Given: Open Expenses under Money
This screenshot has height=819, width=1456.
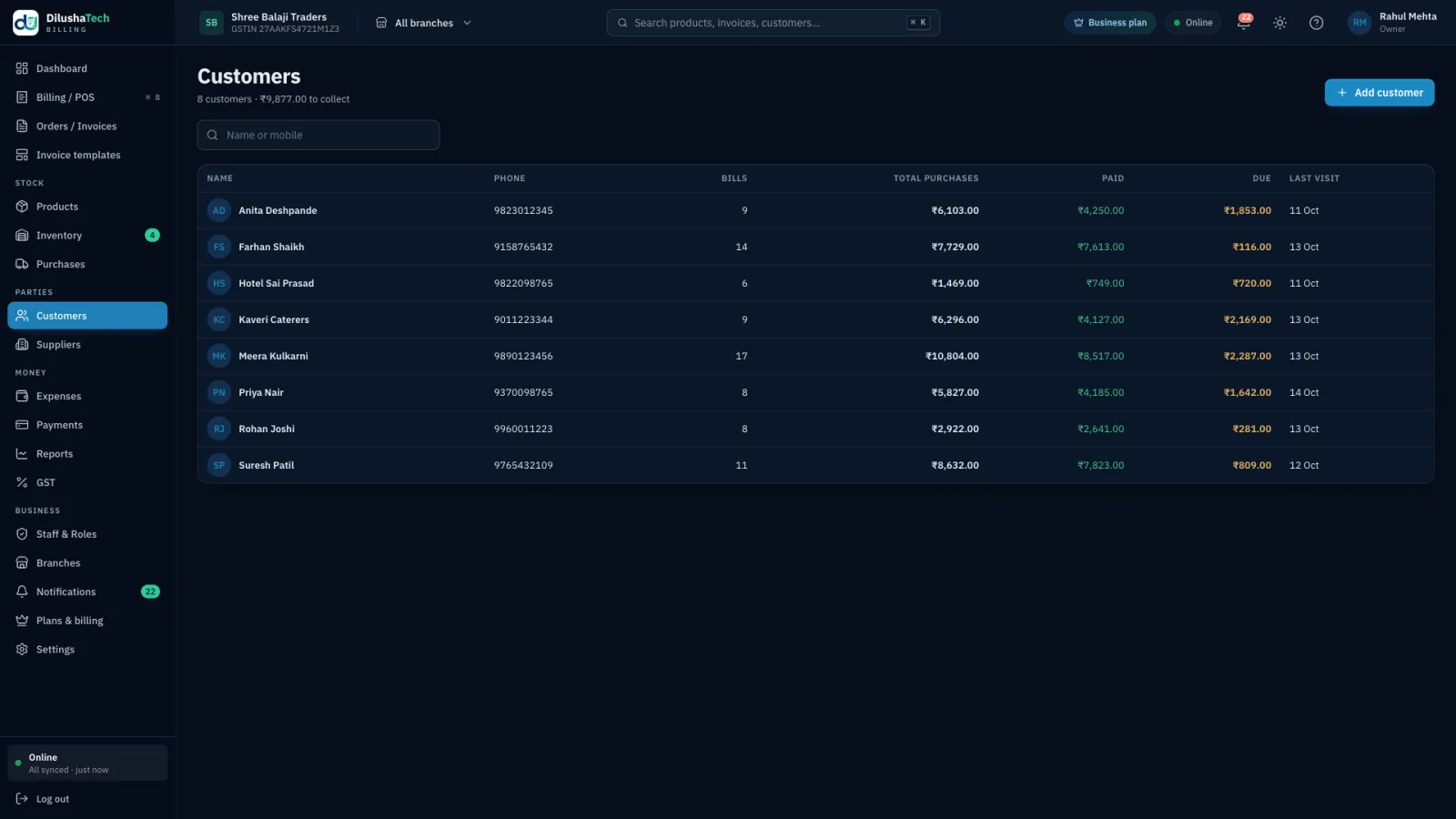Looking at the screenshot, I should [x=87, y=396].
